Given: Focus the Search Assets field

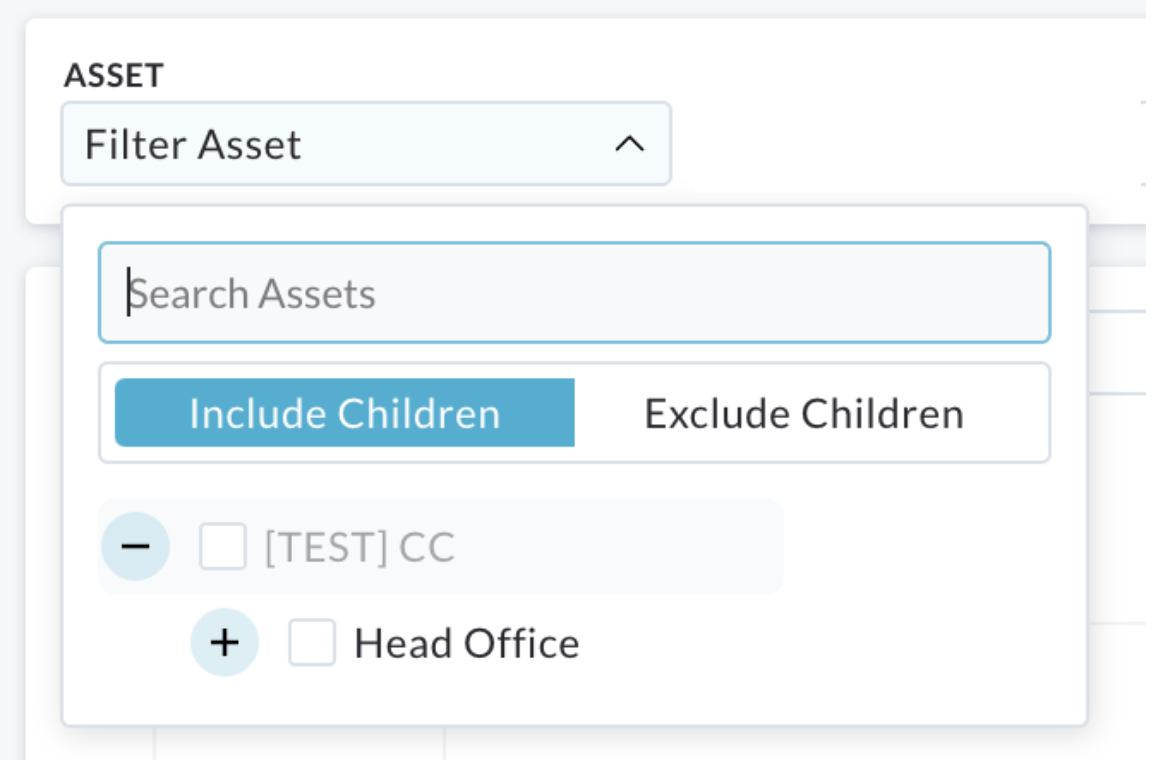Looking at the screenshot, I should pyautogui.click(x=575, y=292).
